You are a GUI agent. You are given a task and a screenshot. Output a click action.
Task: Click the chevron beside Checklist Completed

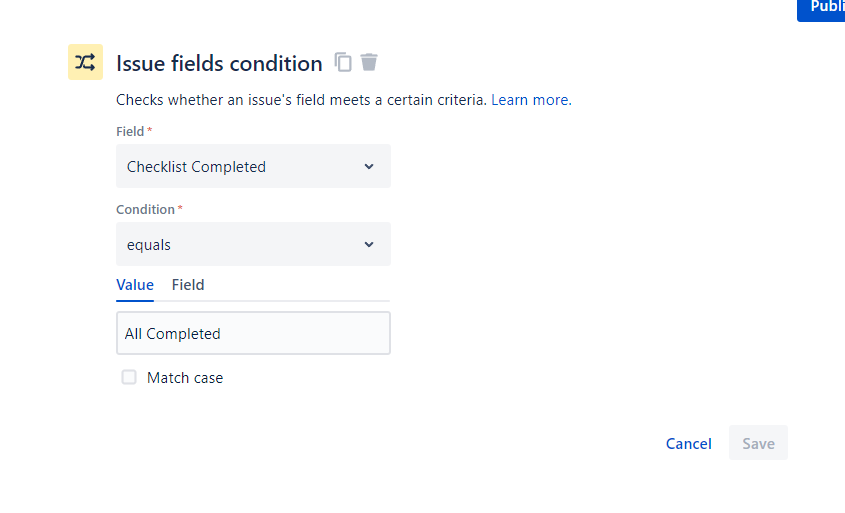pos(369,166)
